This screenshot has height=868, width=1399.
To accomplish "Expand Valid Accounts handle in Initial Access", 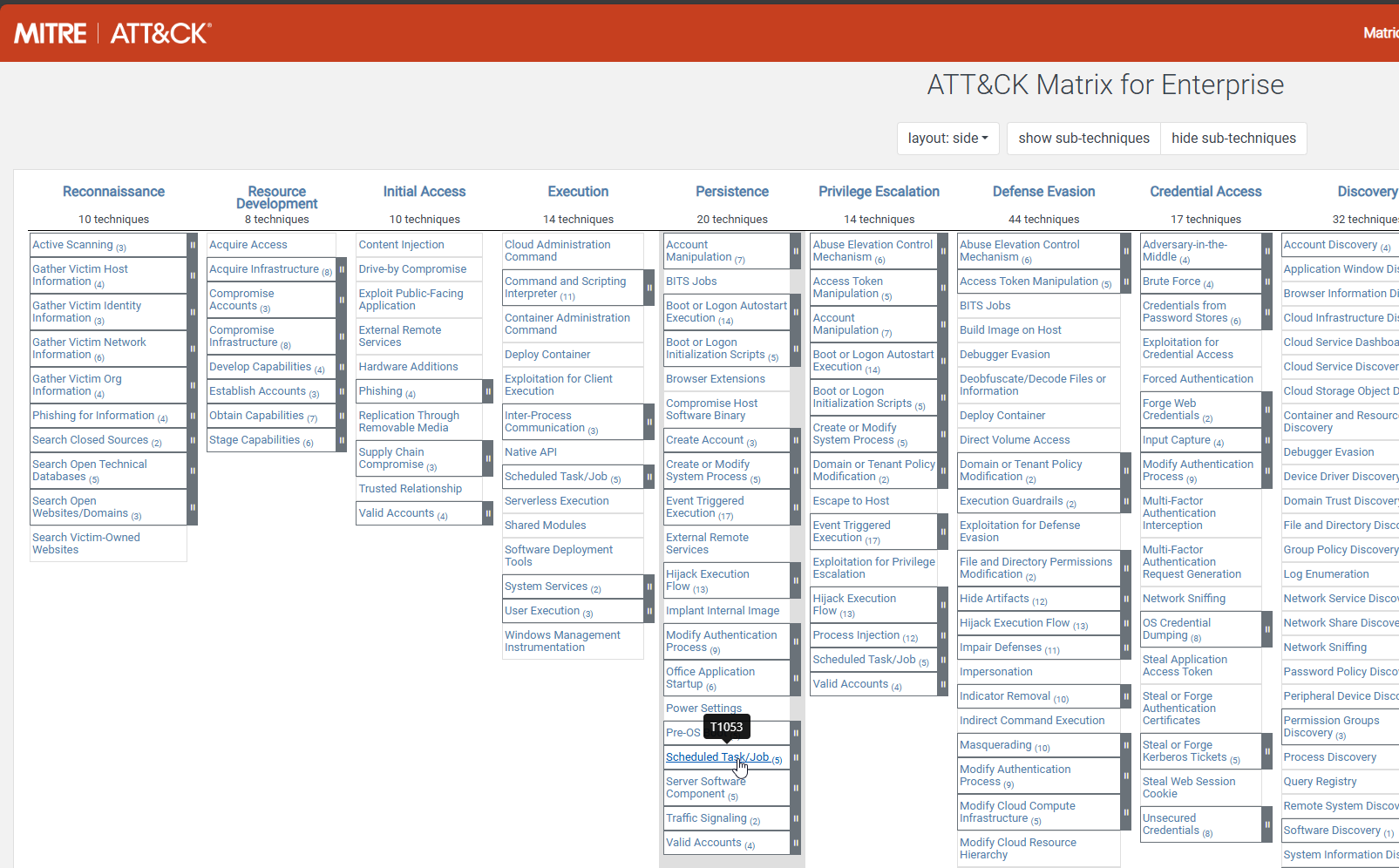I will pyautogui.click(x=488, y=513).
